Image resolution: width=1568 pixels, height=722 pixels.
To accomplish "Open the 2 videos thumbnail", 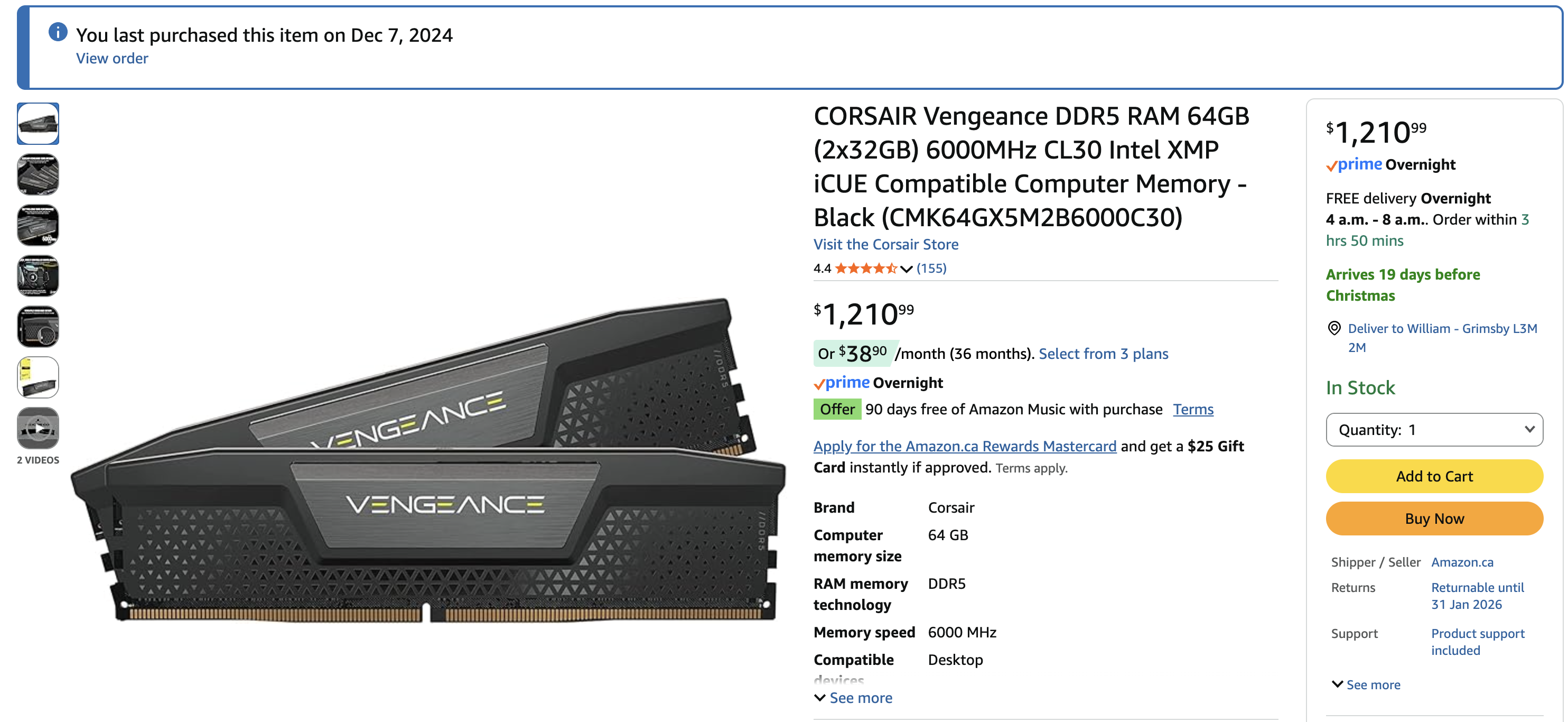I will point(38,428).
